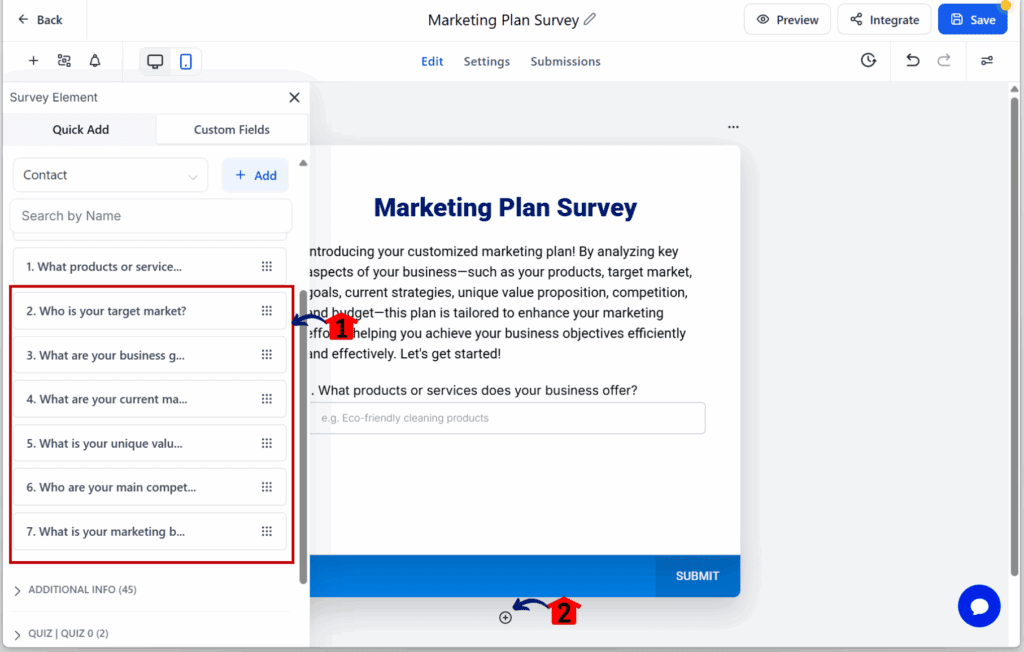Click the products or services question label
The image size is (1024, 652).
(x=475, y=391)
